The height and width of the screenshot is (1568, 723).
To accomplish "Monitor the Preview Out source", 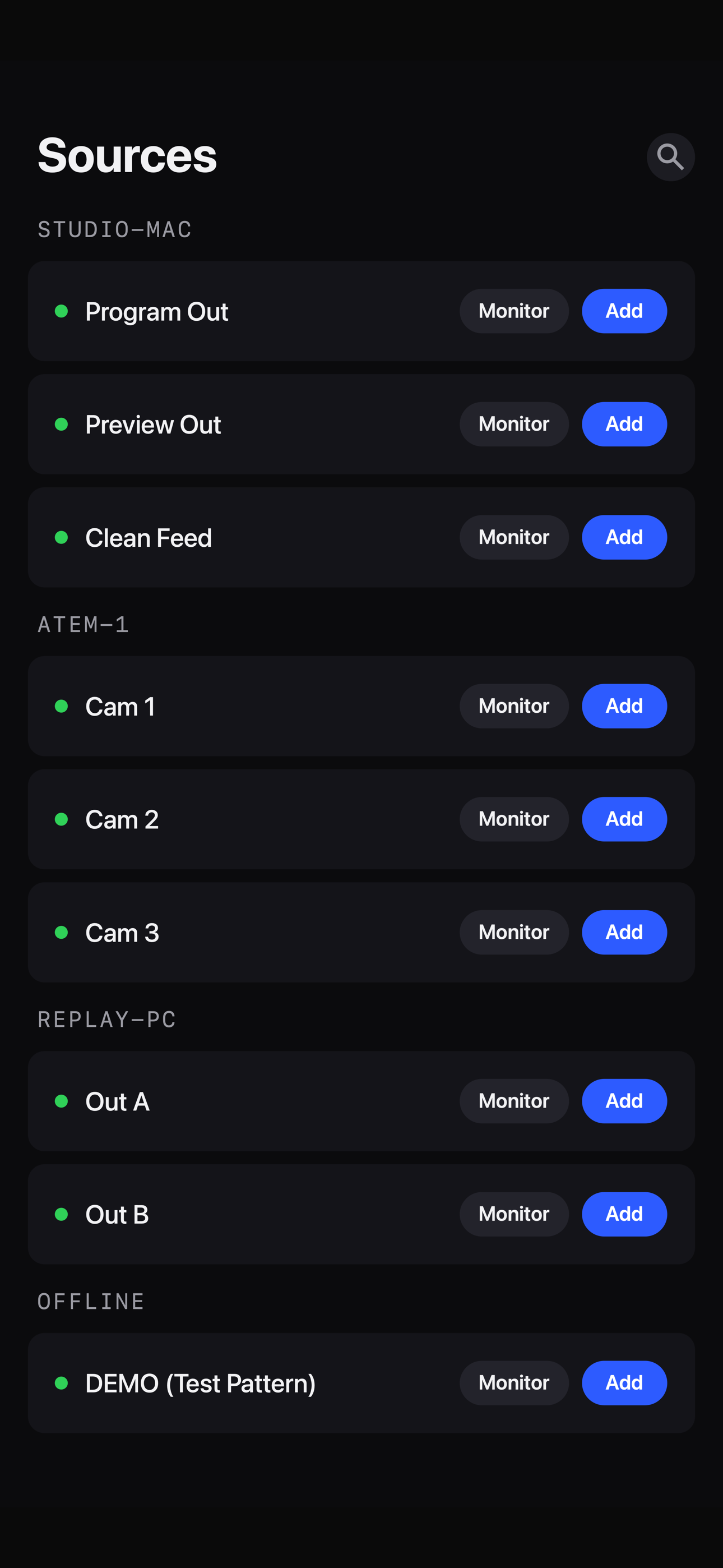I will coord(513,423).
